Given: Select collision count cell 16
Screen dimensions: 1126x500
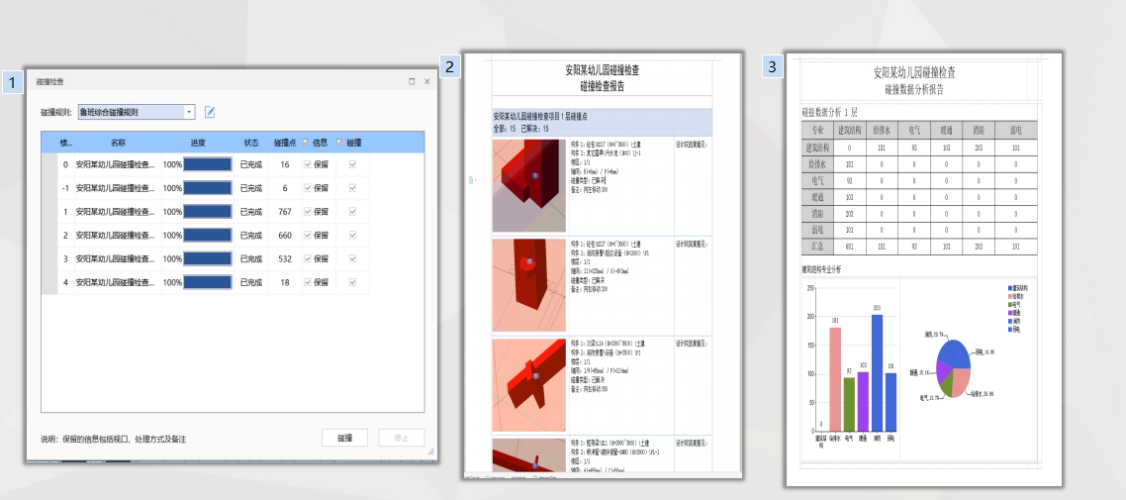Looking at the screenshot, I should pos(285,165).
